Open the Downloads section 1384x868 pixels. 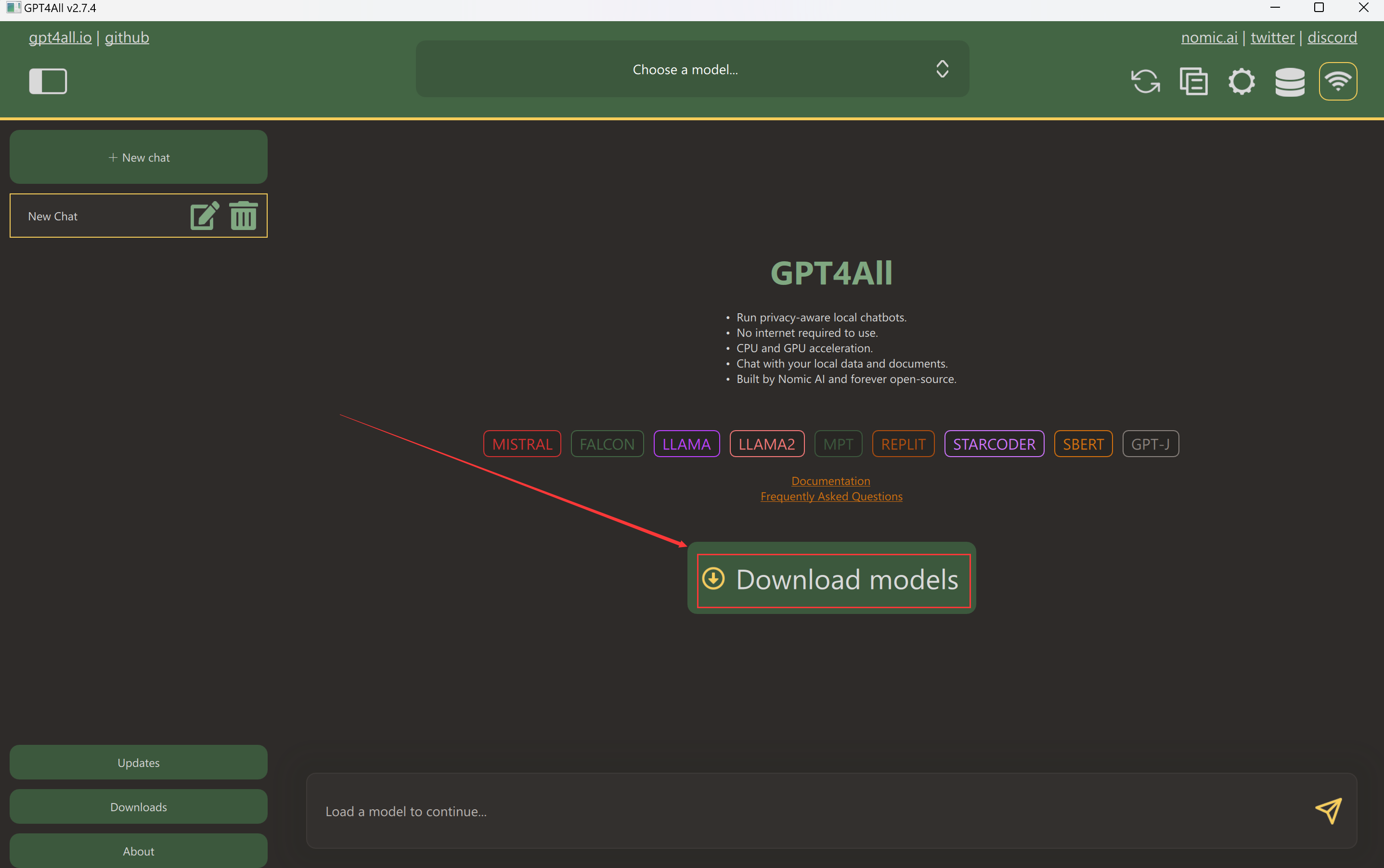139,806
